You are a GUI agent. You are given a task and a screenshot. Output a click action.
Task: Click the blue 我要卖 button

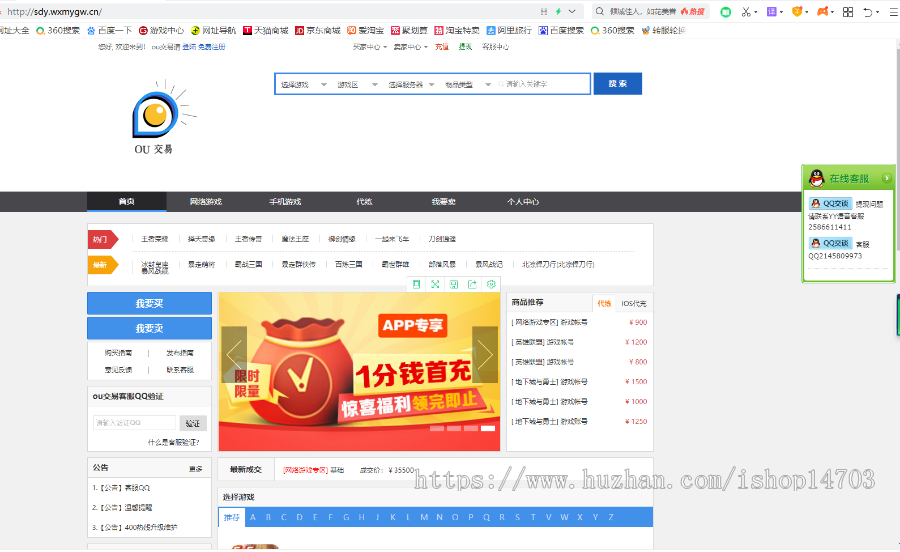pos(149,328)
